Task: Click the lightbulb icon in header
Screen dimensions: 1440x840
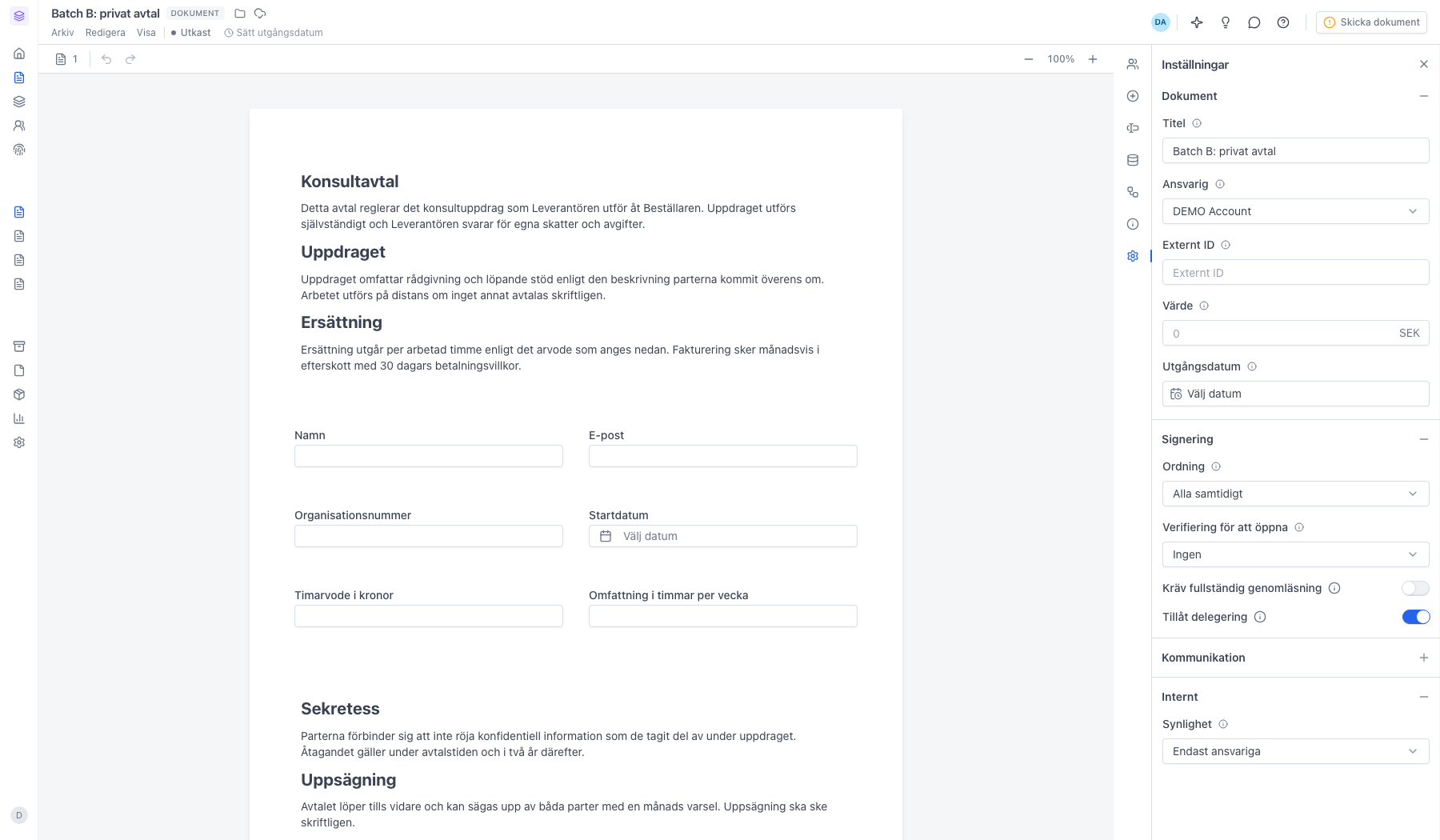Action: coord(1226,22)
